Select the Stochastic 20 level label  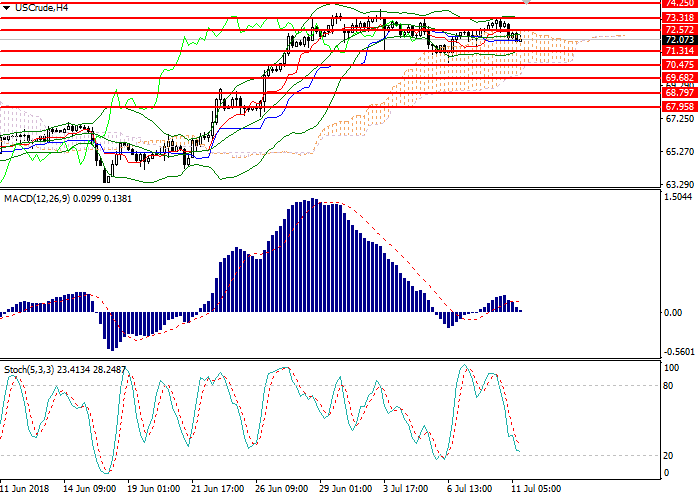[668, 456]
